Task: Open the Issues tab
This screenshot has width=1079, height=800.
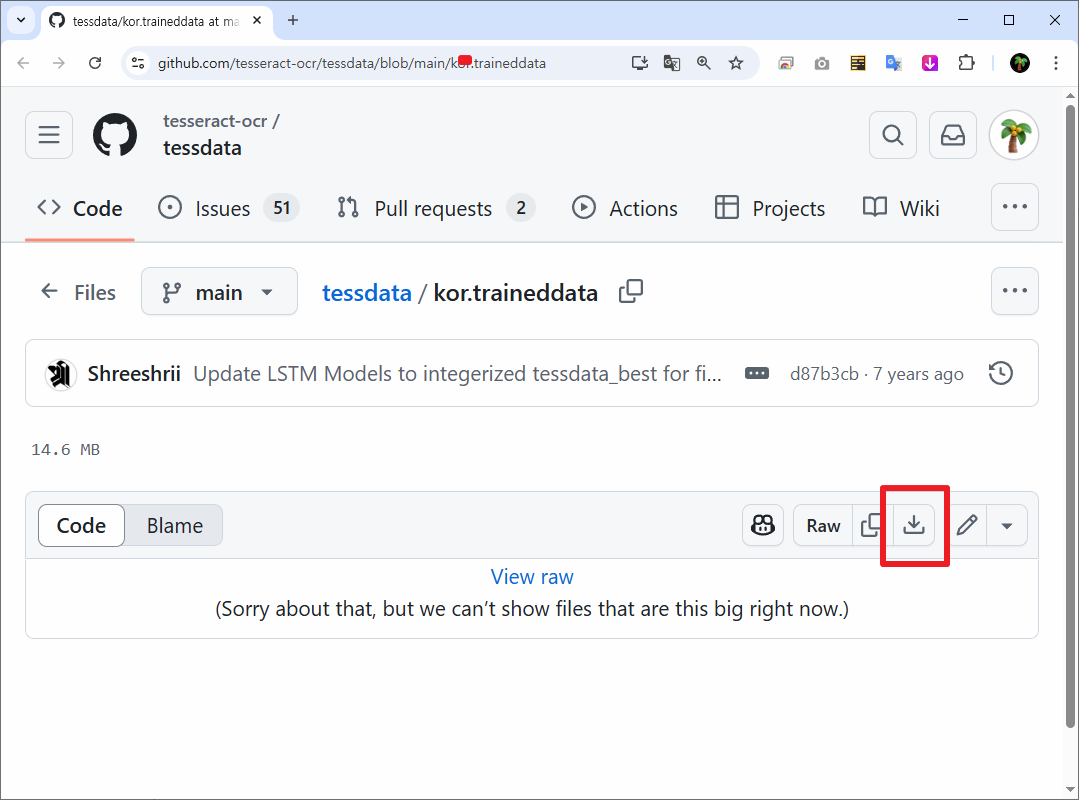Action: coord(228,208)
